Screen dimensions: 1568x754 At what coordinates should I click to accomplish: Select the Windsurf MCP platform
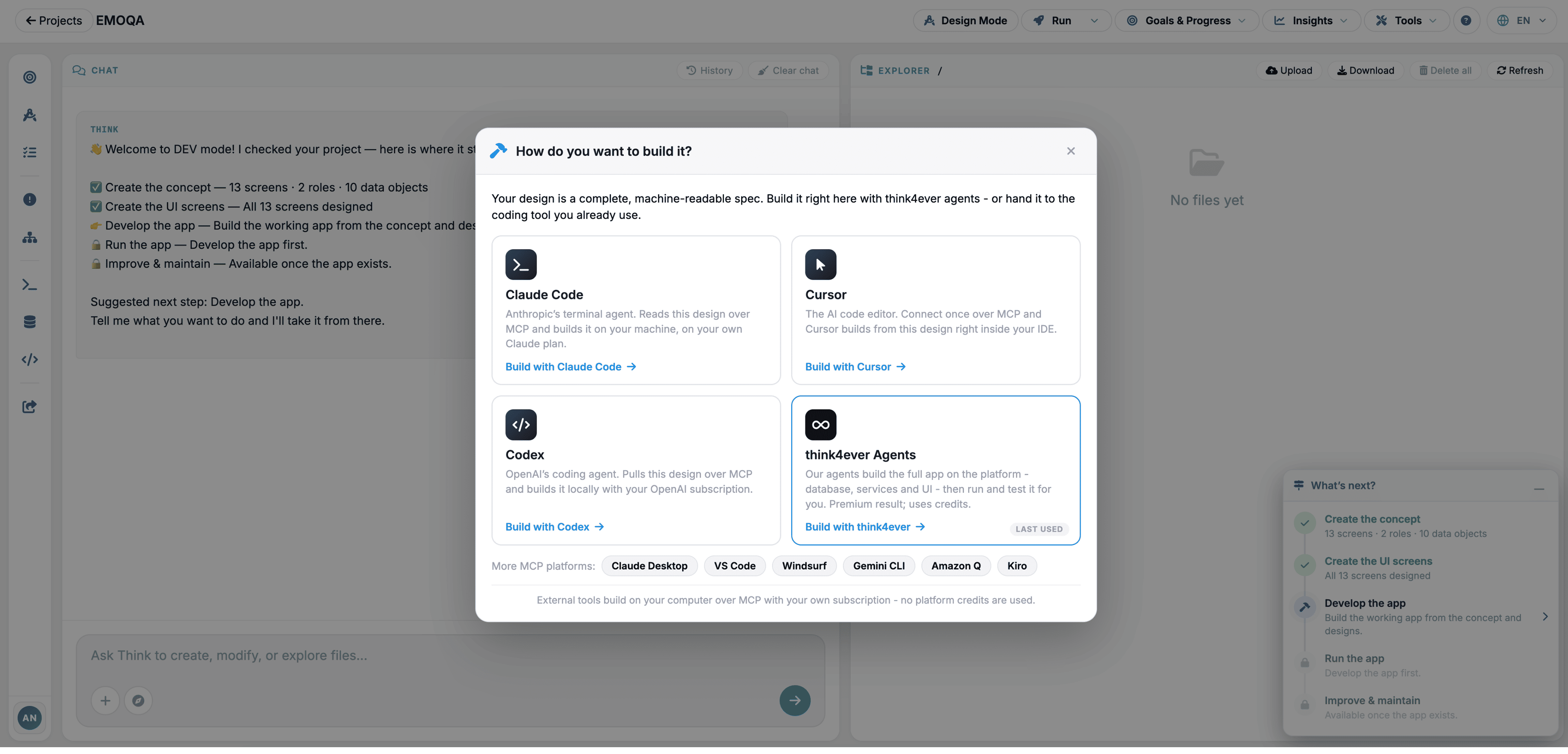pos(804,566)
